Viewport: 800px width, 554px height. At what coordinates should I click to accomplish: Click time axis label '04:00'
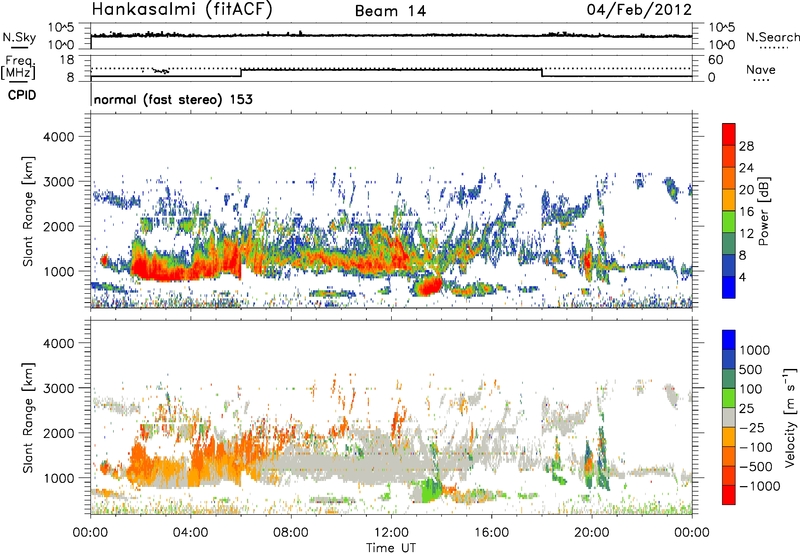191,533
